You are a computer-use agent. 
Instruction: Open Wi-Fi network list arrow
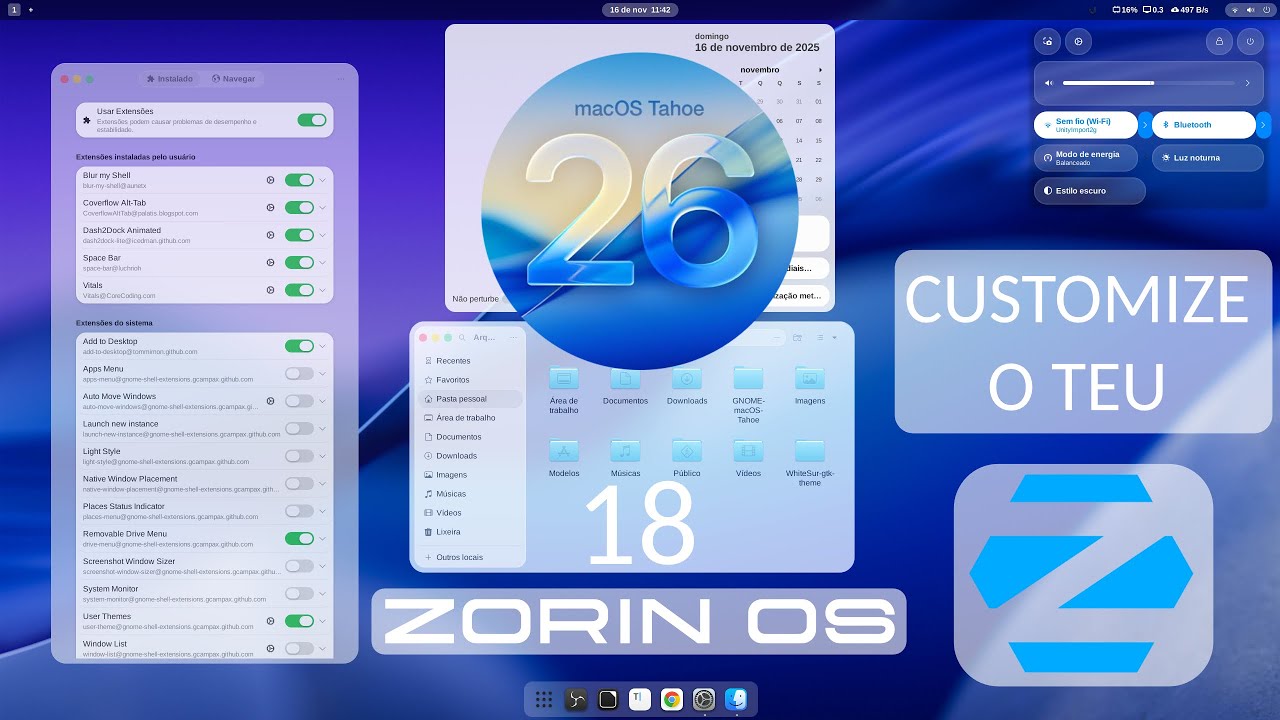click(x=1145, y=125)
